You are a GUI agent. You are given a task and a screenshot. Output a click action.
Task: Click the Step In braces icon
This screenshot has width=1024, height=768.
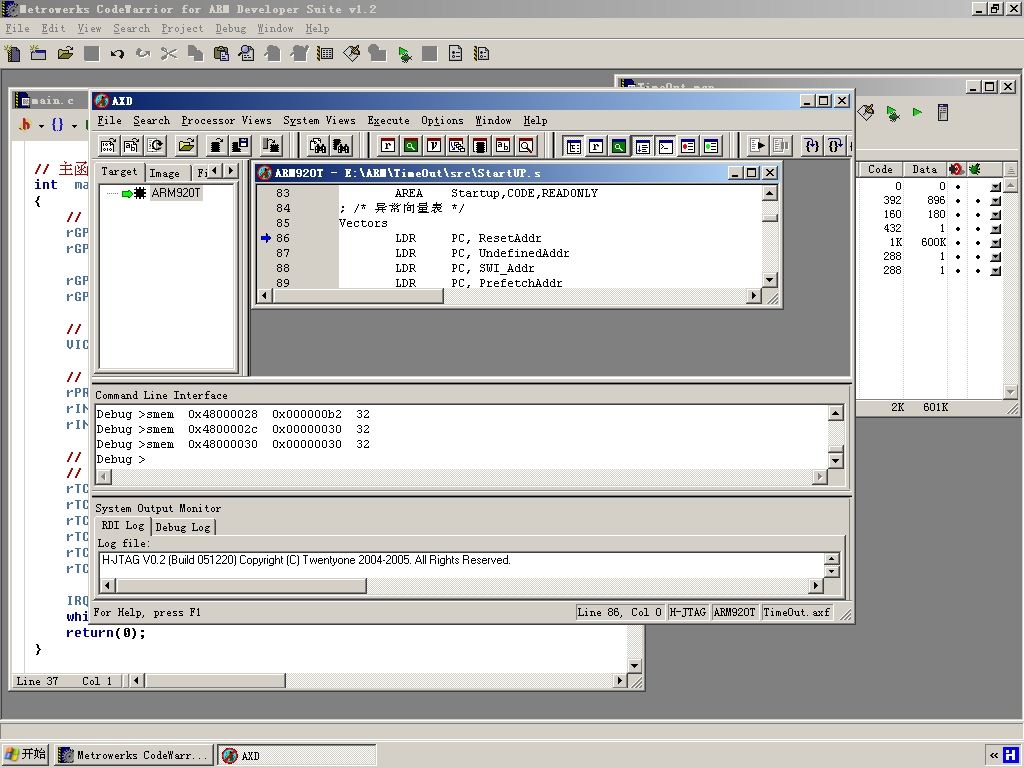click(x=812, y=146)
